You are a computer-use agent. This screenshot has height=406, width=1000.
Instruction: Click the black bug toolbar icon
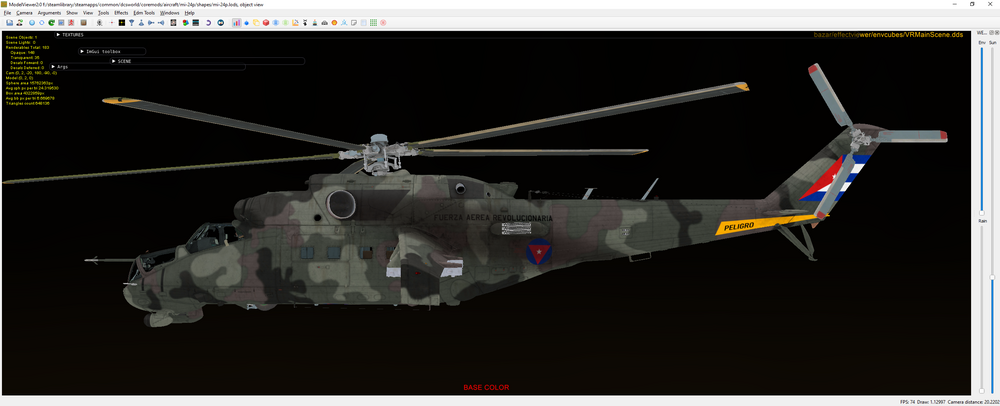click(x=305, y=22)
